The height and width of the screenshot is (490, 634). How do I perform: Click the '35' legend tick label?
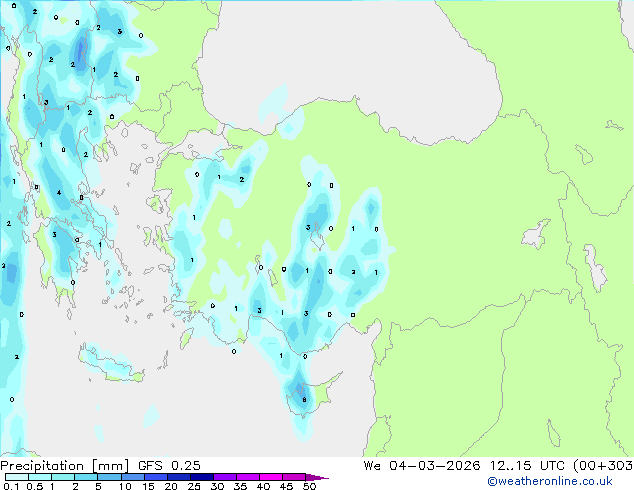click(x=240, y=486)
